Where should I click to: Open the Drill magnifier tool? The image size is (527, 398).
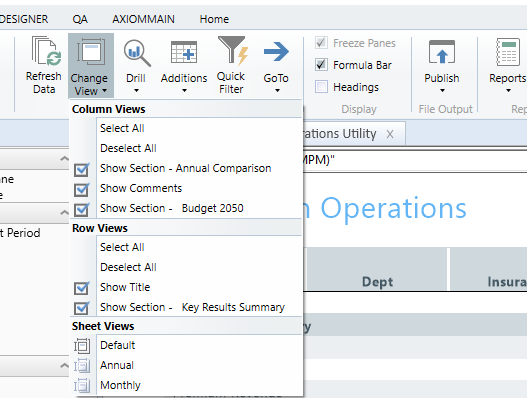click(x=137, y=53)
